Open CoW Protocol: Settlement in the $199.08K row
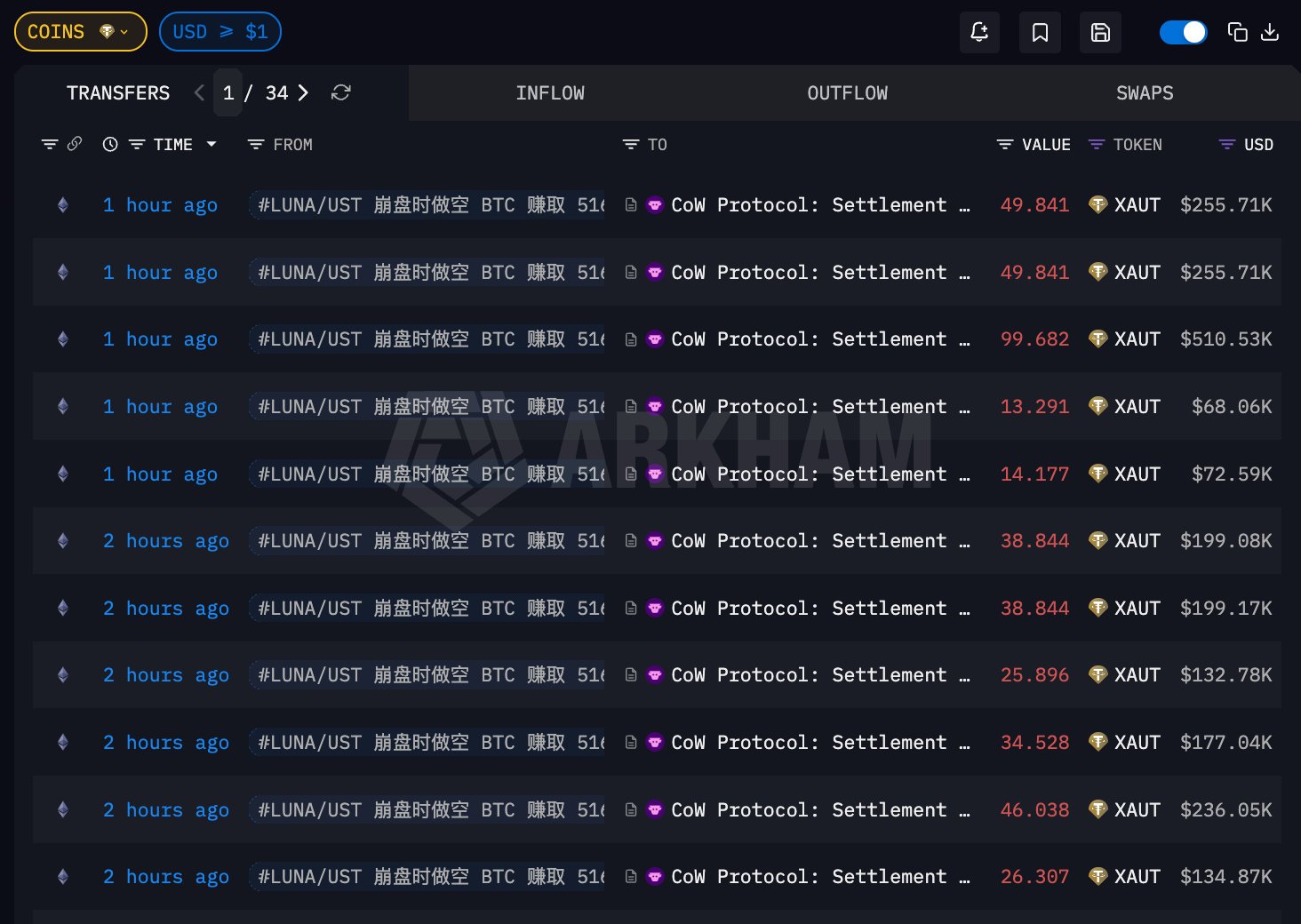Image resolution: width=1301 pixels, height=924 pixels. coord(821,541)
